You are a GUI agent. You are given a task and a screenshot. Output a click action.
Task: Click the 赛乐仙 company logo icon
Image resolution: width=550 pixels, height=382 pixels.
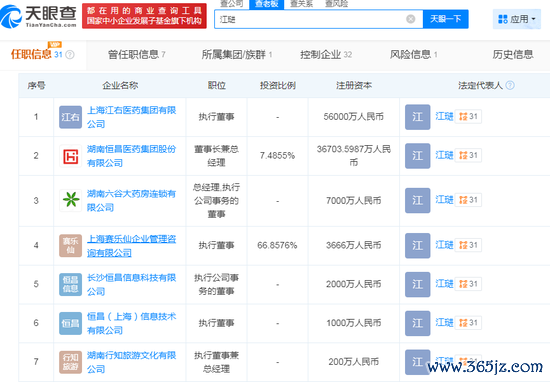click(x=71, y=246)
